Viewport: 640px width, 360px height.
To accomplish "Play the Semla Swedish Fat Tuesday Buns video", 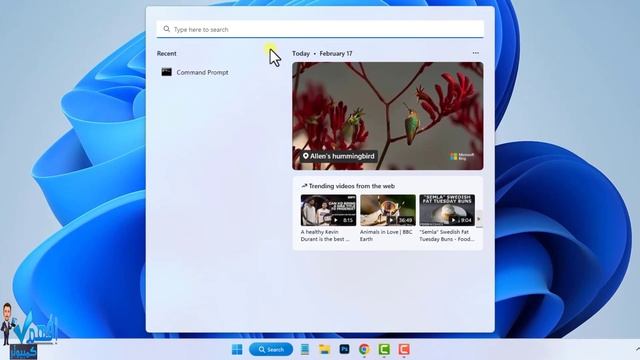I will (447, 210).
